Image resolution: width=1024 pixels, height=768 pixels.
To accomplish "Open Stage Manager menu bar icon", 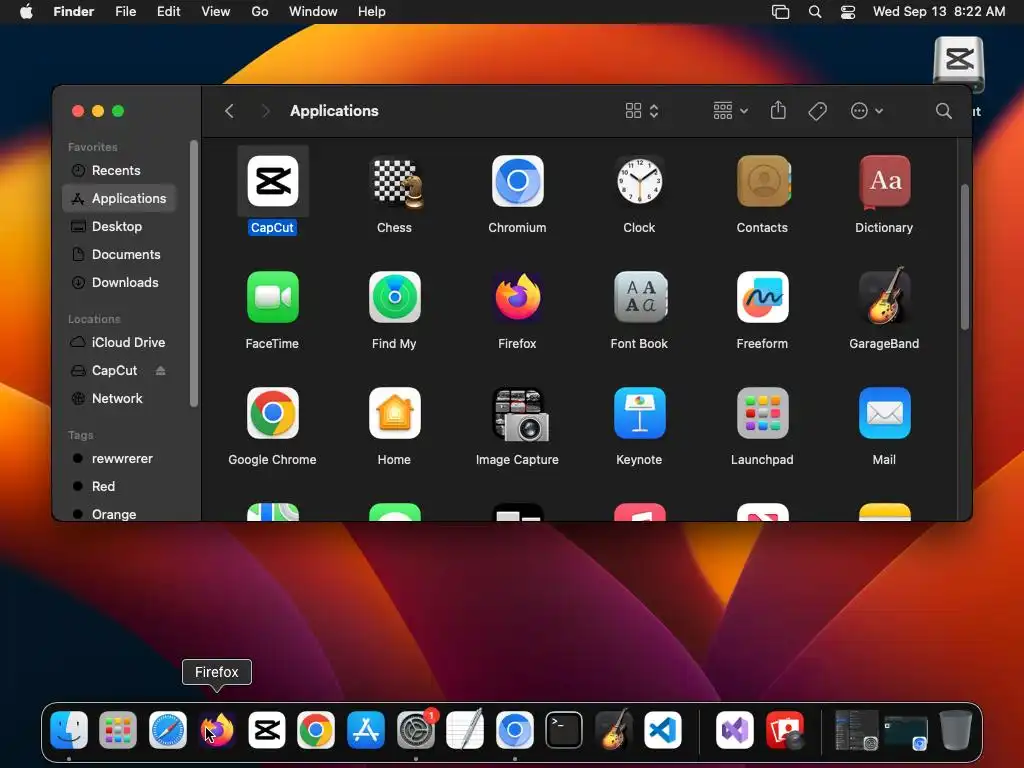I will pyautogui.click(x=780, y=12).
